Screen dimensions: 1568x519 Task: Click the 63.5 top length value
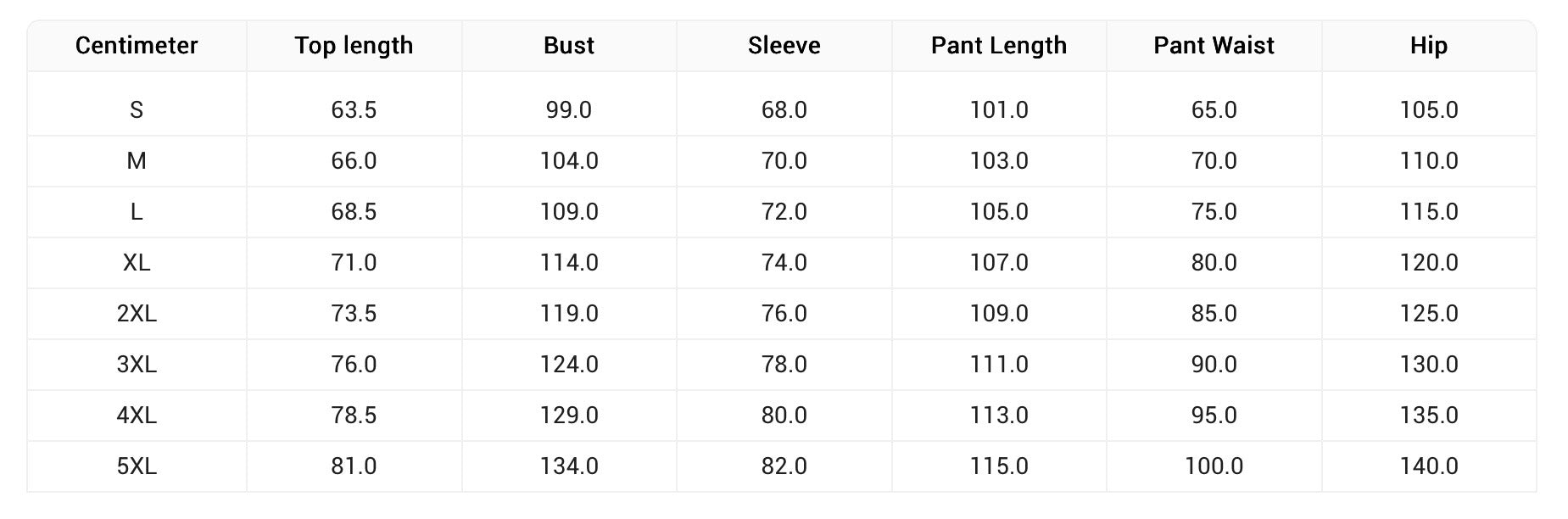click(x=354, y=110)
